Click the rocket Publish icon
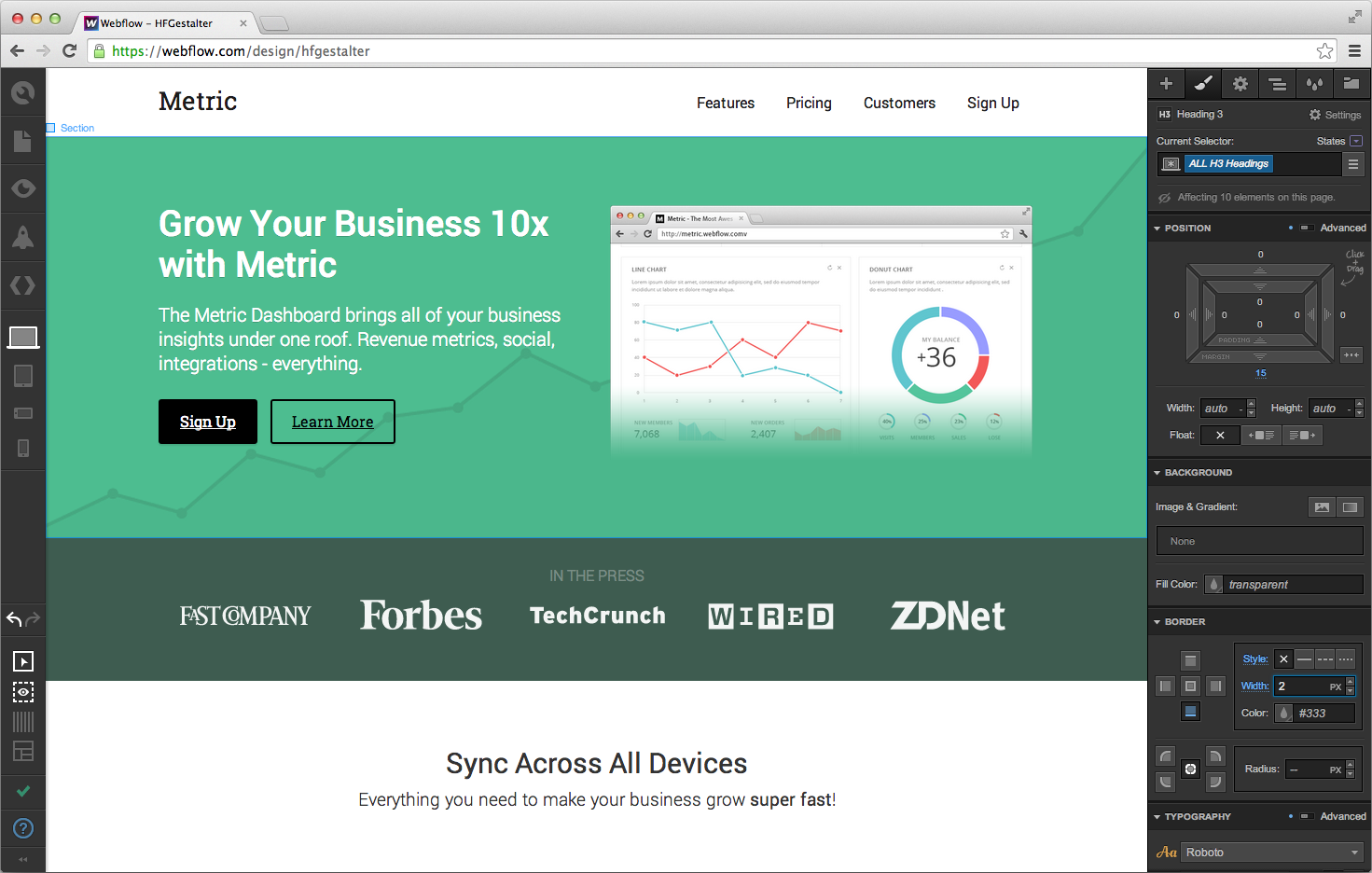The height and width of the screenshot is (873, 1372). pyautogui.click(x=22, y=237)
